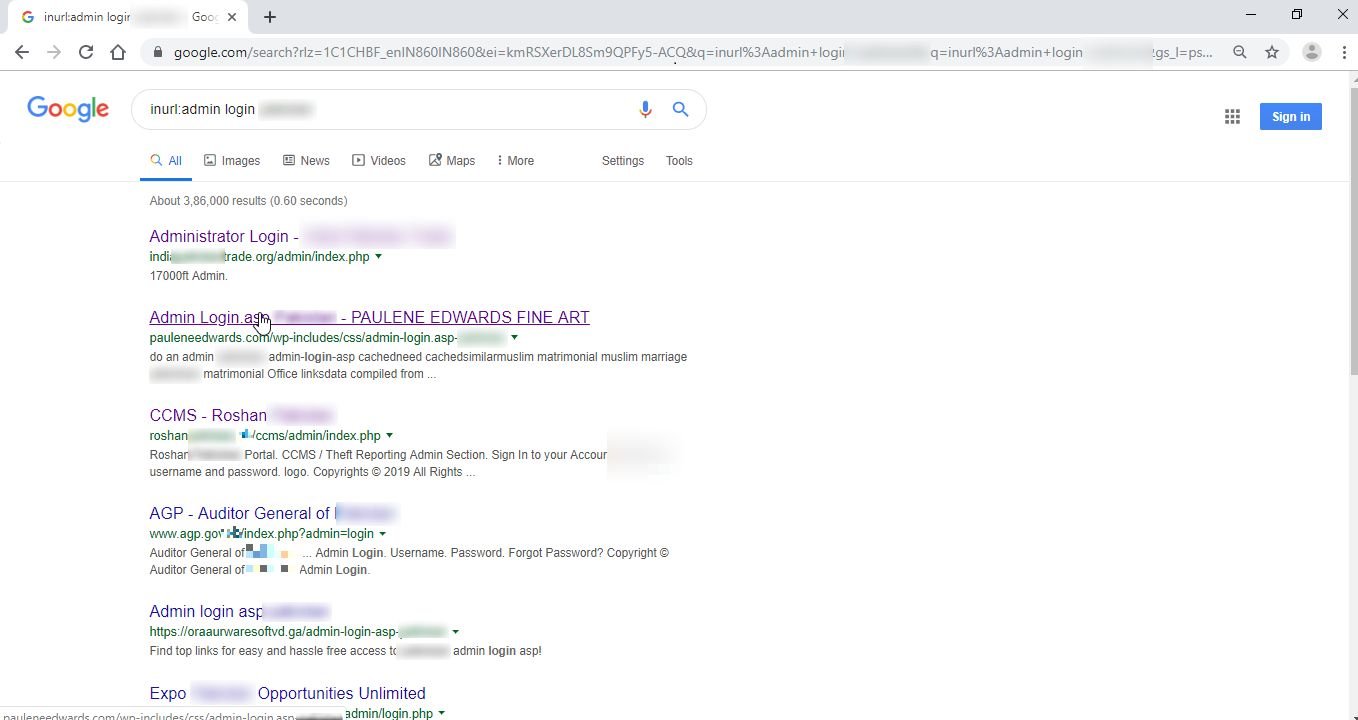Bookmark this page with the star icon
This screenshot has height=720, width=1358.
pos(1272,52)
